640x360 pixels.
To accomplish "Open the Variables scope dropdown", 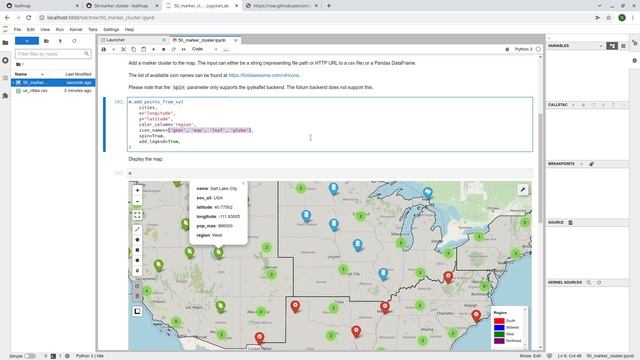I will pos(600,46).
